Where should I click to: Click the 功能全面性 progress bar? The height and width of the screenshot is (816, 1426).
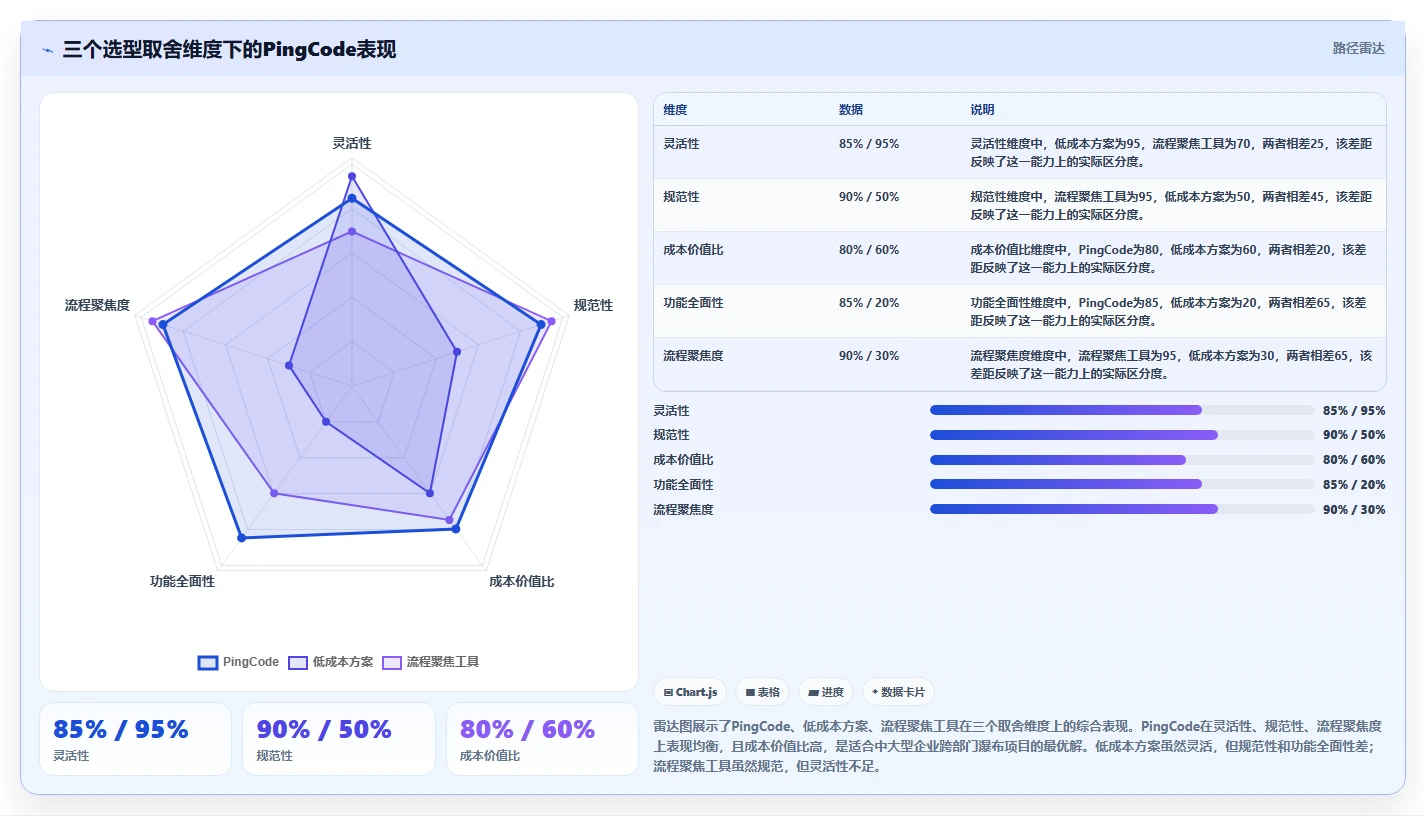tap(1122, 484)
